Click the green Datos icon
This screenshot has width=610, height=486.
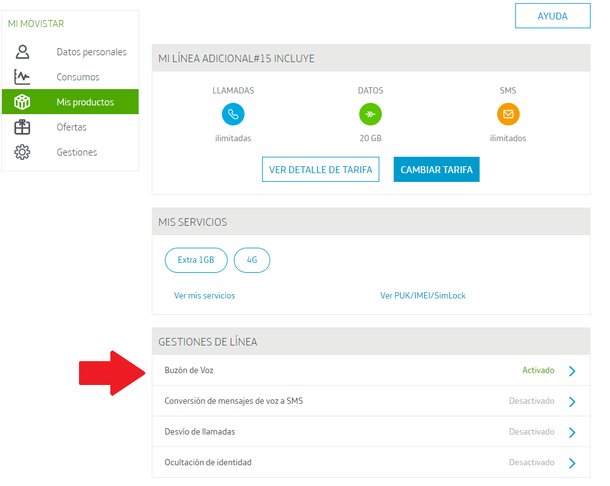click(370, 114)
